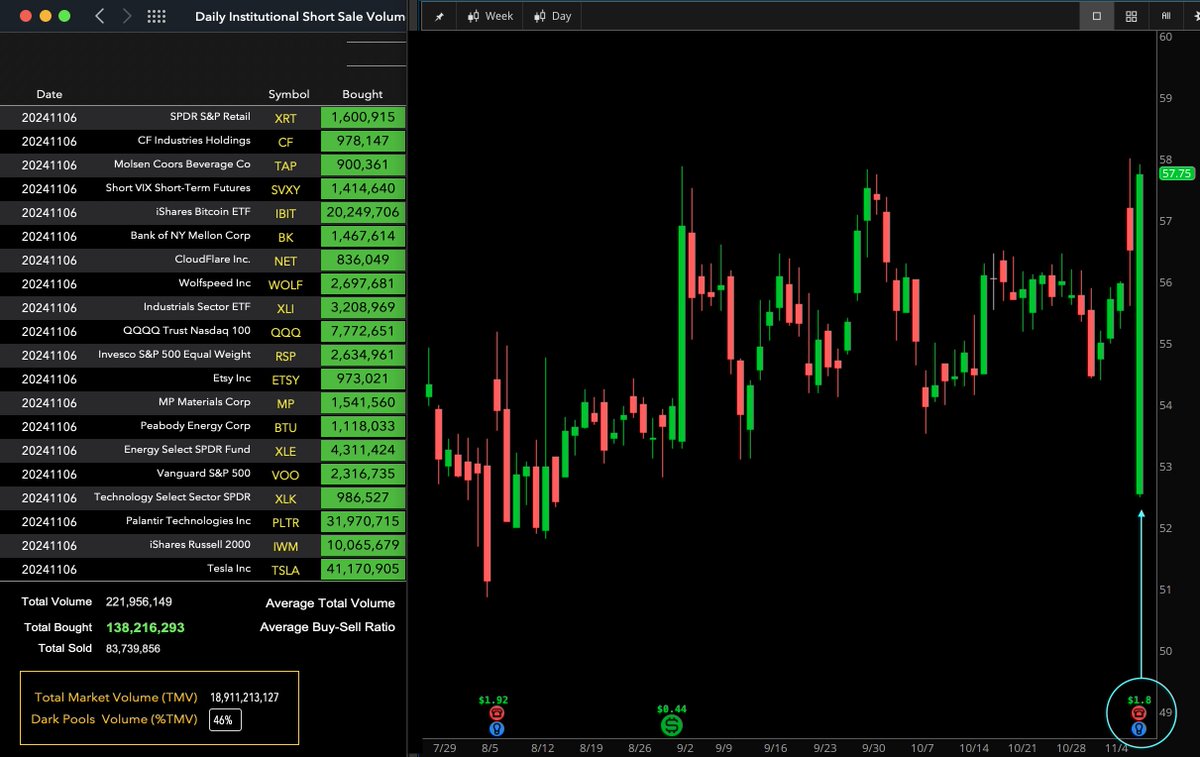Select the WOLF symbol cell
The width and height of the screenshot is (1200, 757).
click(x=286, y=284)
